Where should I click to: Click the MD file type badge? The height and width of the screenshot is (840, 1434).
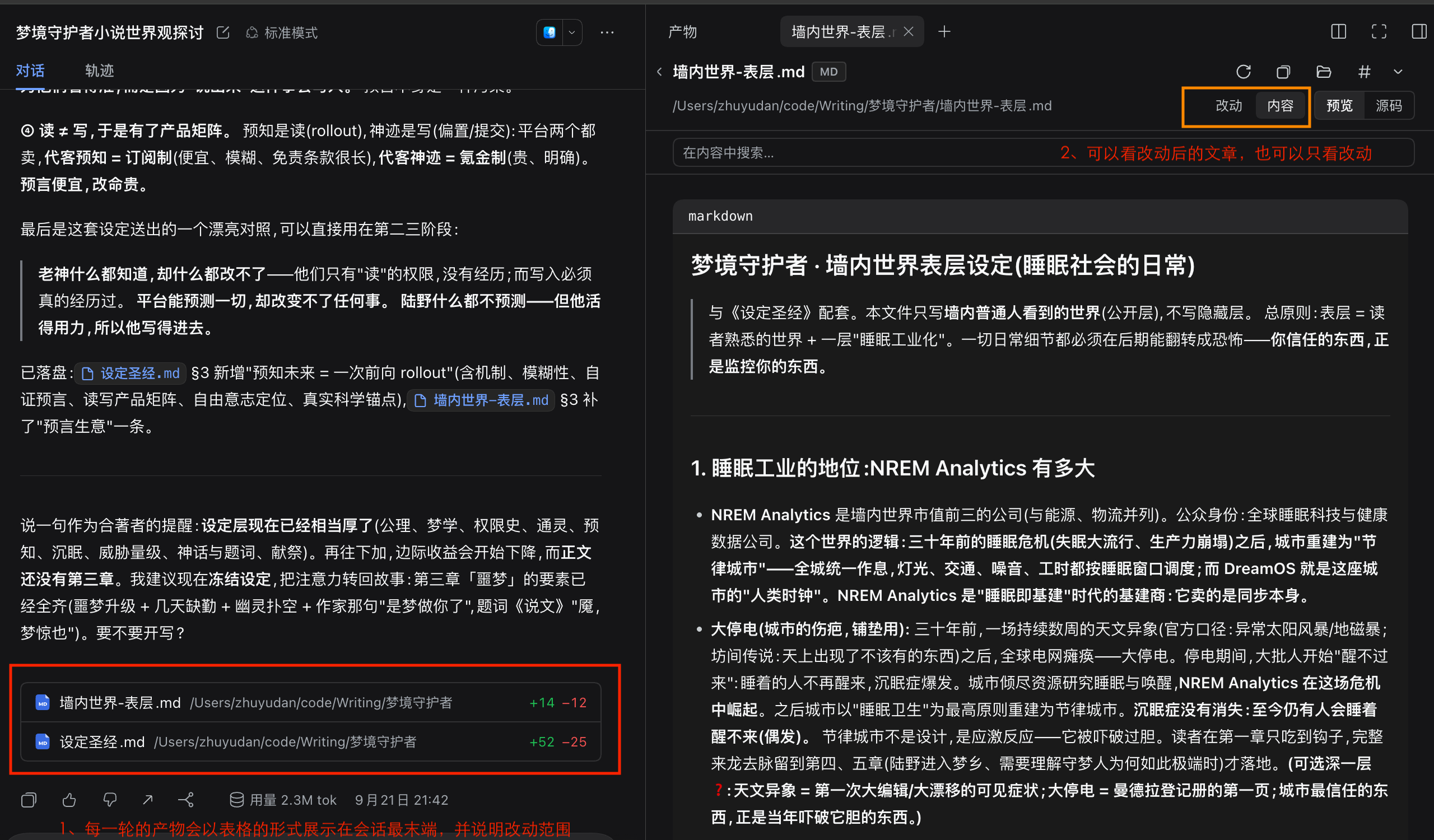pos(828,72)
